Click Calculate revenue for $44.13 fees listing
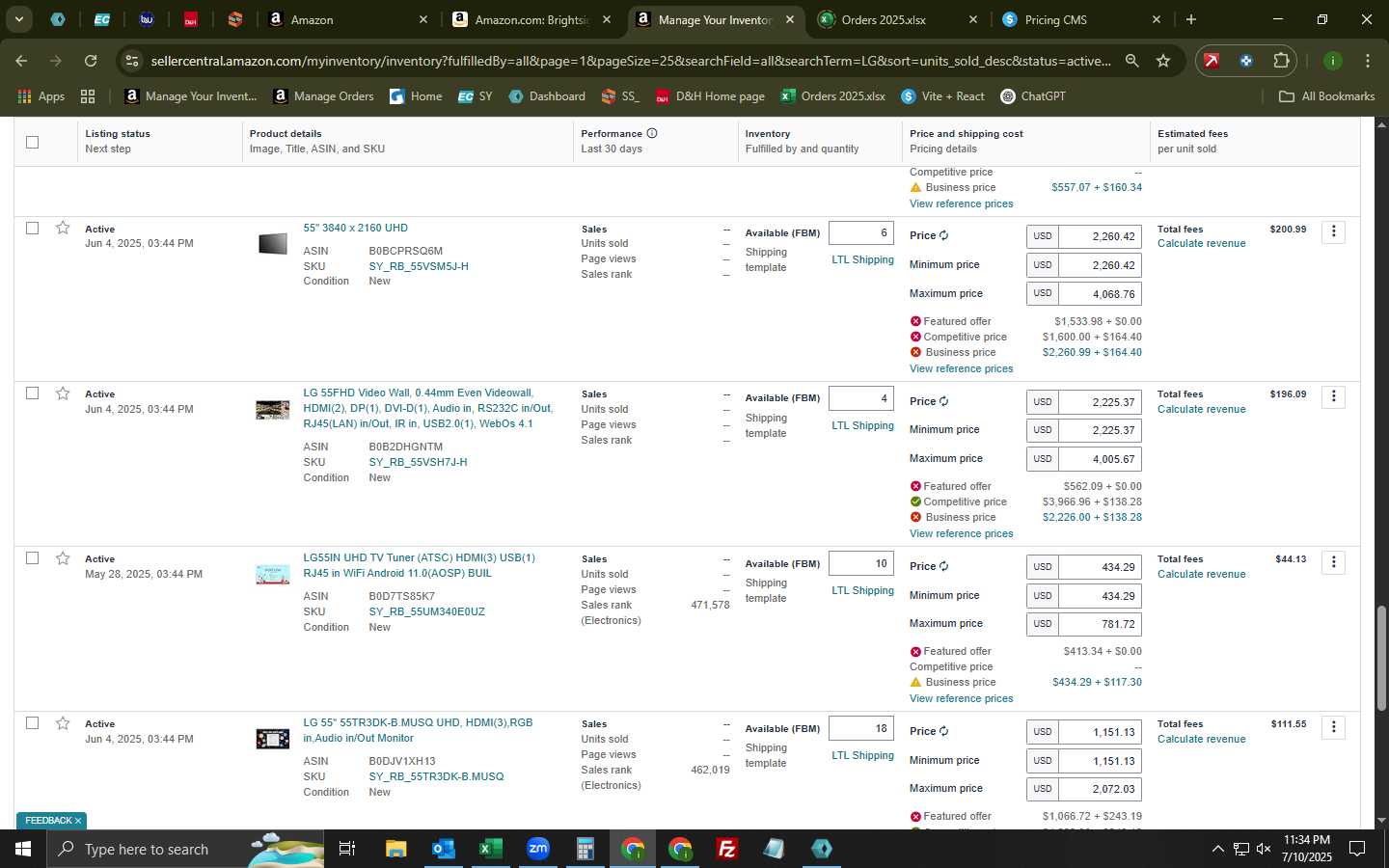 (1201, 574)
